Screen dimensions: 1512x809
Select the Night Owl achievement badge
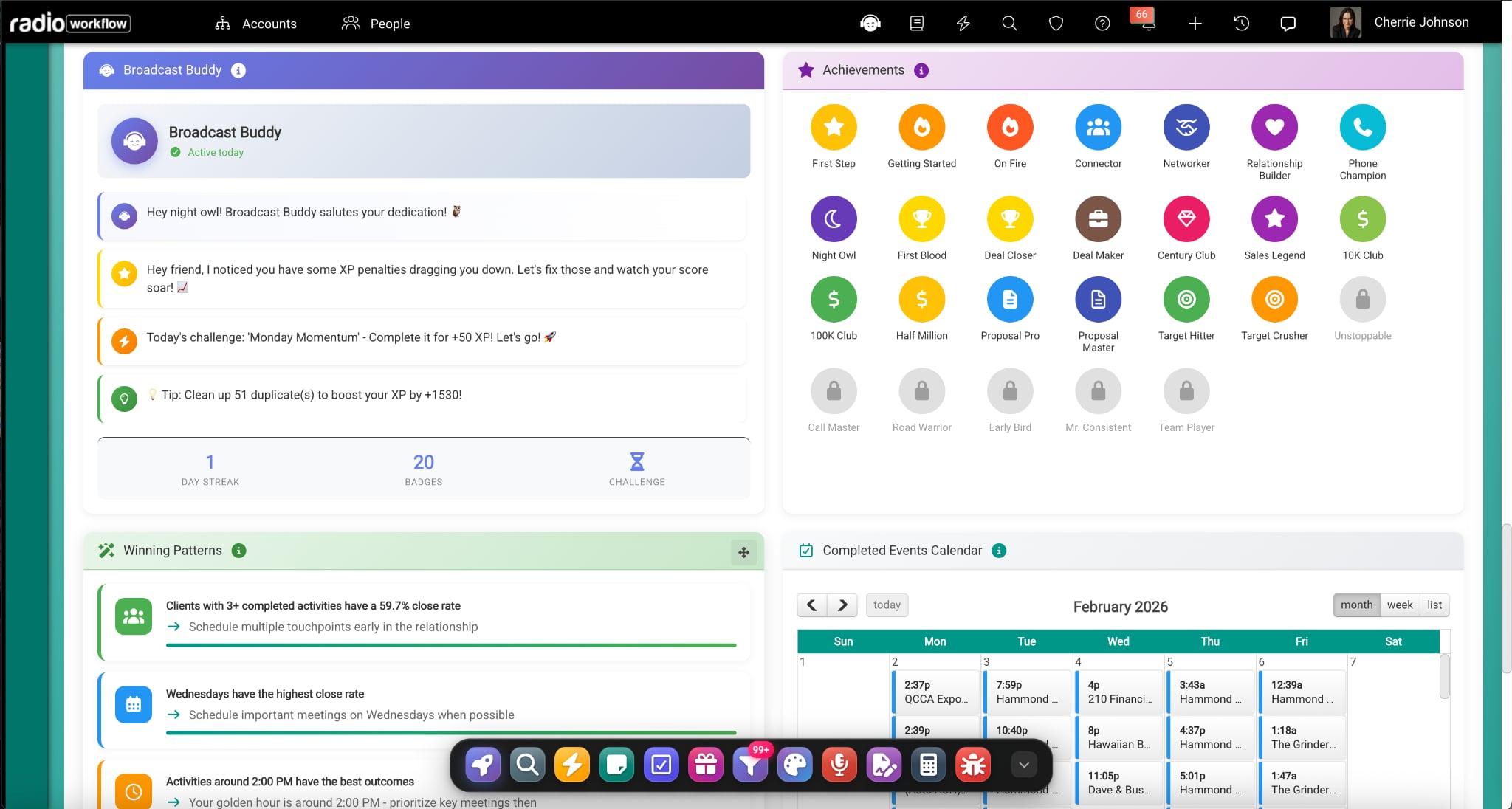click(834, 219)
